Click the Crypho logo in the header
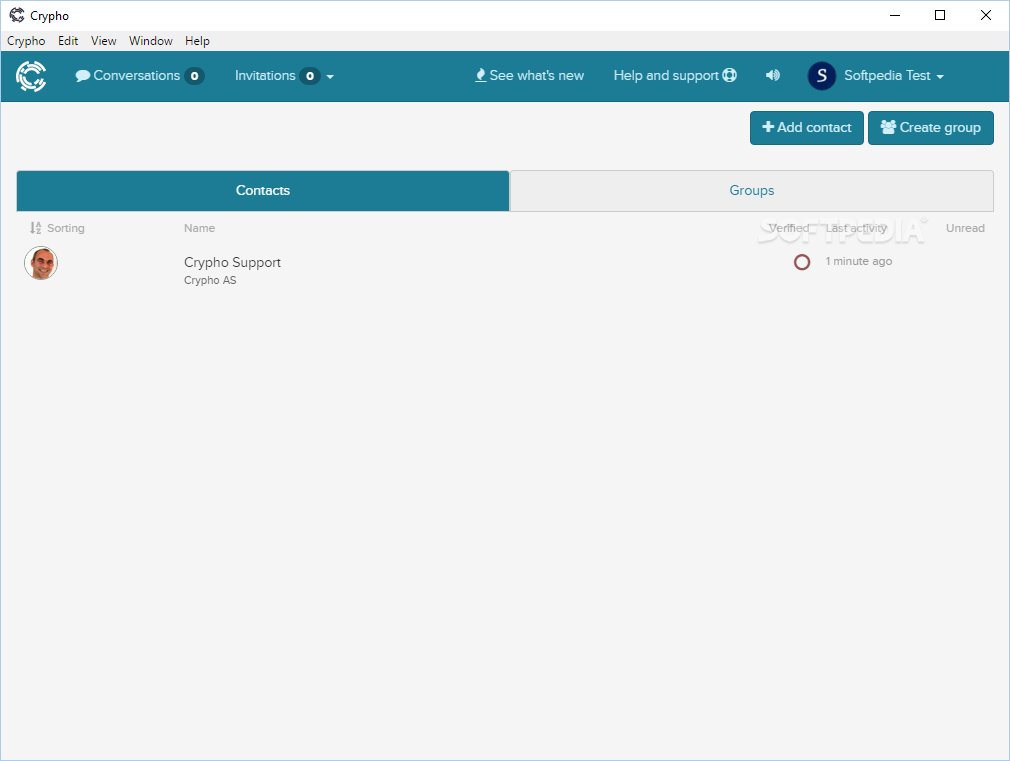Image resolution: width=1010 pixels, height=761 pixels. (x=31, y=76)
